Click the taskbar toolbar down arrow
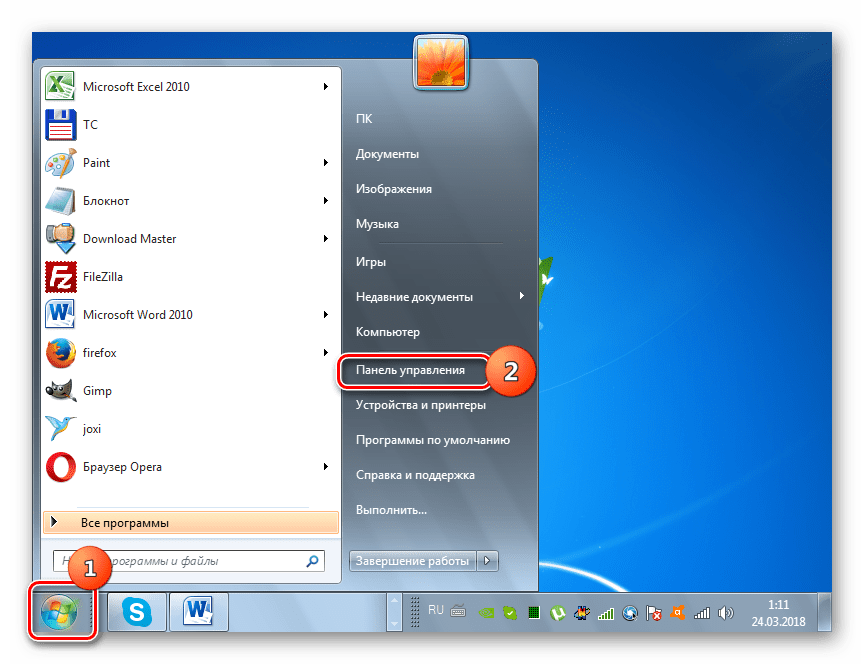The height and width of the screenshot is (664, 864). 395,623
